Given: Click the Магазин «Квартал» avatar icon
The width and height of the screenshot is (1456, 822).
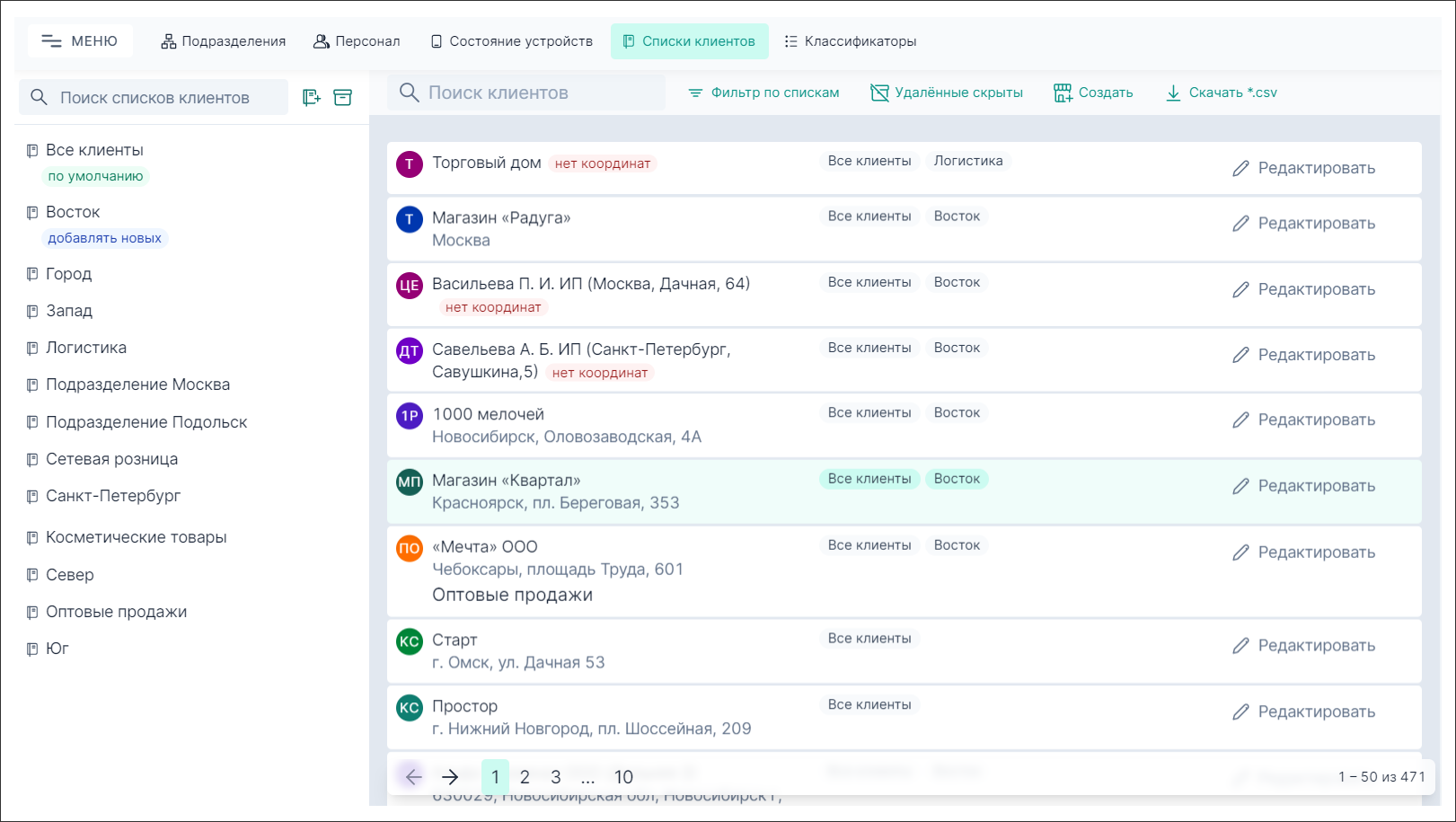Looking at the screenshot, I should click(410, 482).
